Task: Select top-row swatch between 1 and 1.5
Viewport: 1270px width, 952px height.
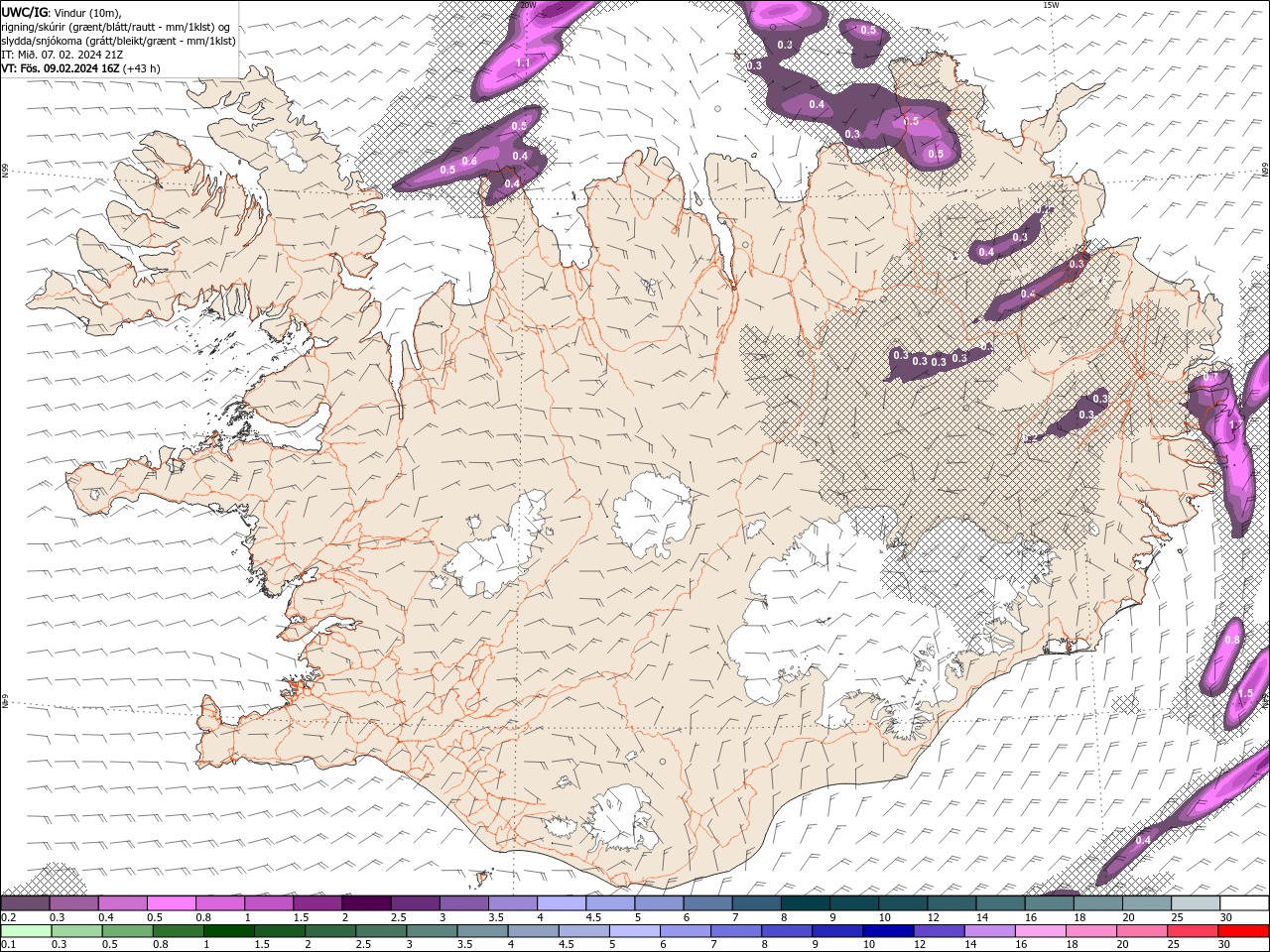Action: pos(268,903)
